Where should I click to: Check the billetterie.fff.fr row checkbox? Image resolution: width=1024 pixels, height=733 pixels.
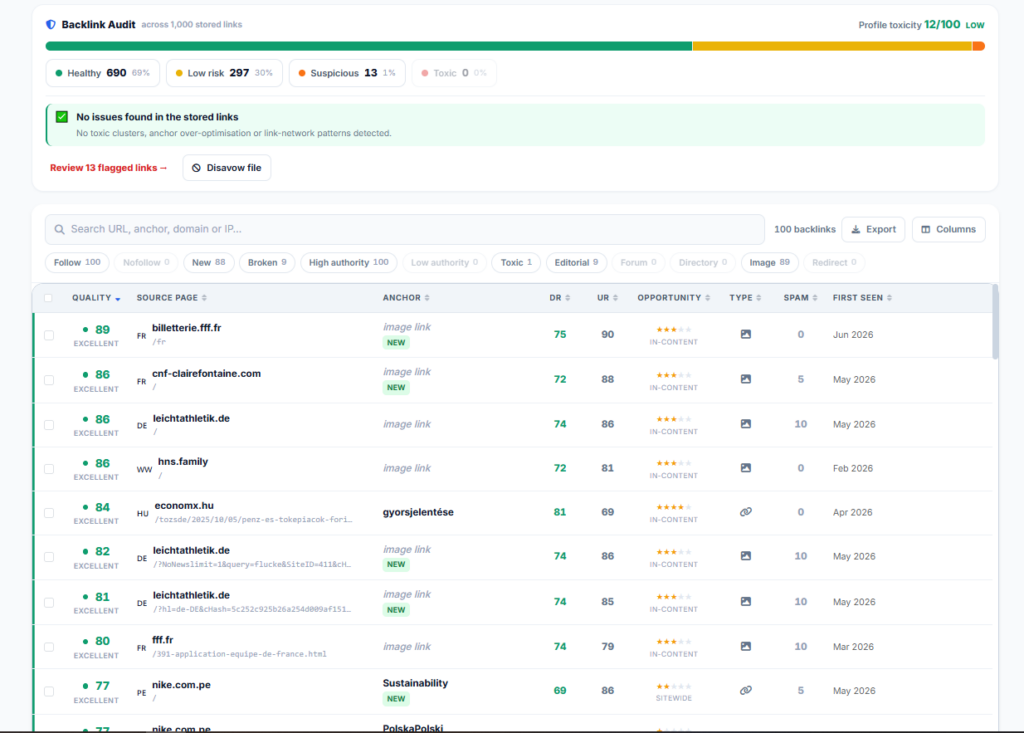pyautogui.click(x=49, y=335)
